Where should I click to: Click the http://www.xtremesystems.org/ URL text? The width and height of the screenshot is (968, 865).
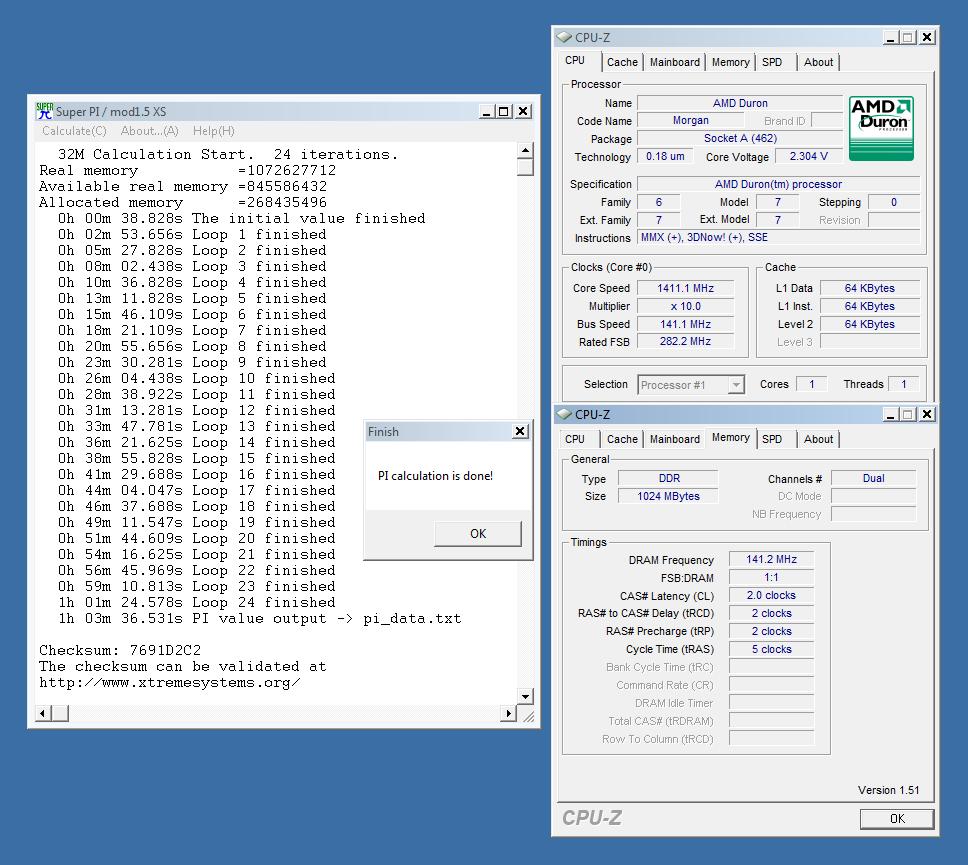point(170,682)
